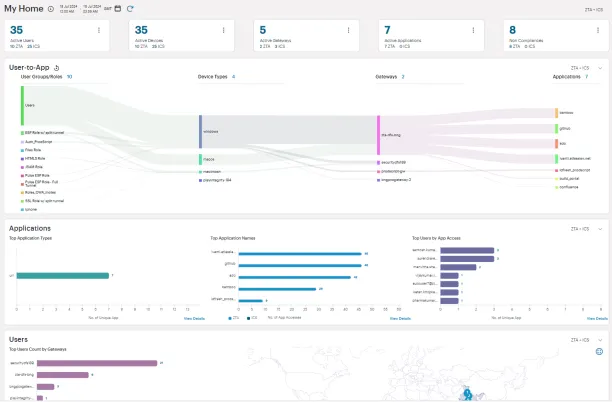Open the Active Users card kebab menu
Image resolution: width=612 pixels, height=402 pixels.
click(99, 30)
